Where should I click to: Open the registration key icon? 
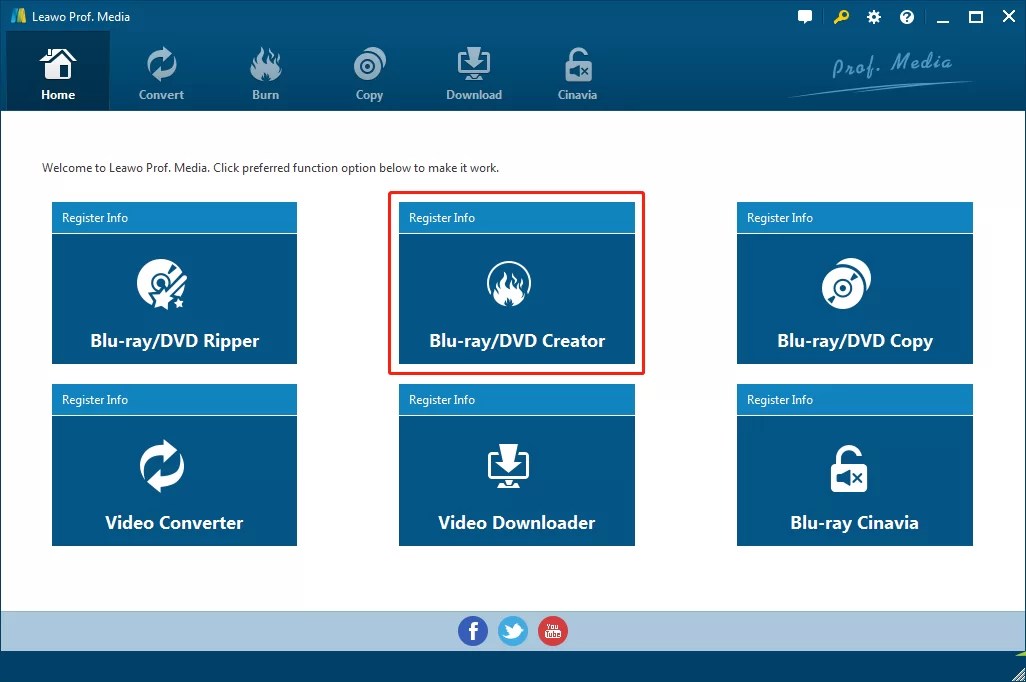tap(840, 16)
